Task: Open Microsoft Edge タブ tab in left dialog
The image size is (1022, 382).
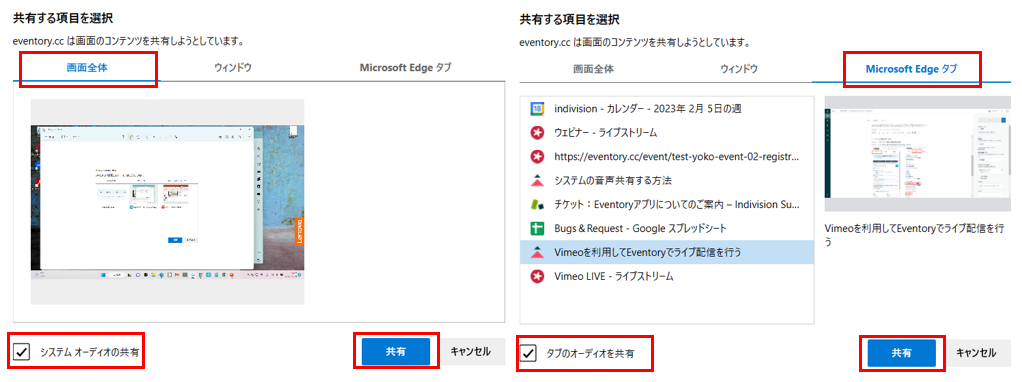Action: (x=405, y=68)
